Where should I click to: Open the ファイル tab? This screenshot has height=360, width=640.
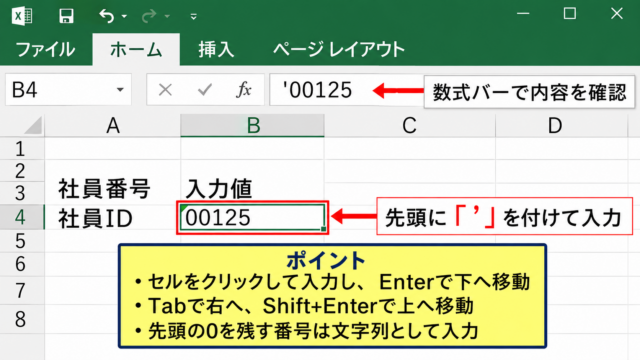click(x=45, y=49)
